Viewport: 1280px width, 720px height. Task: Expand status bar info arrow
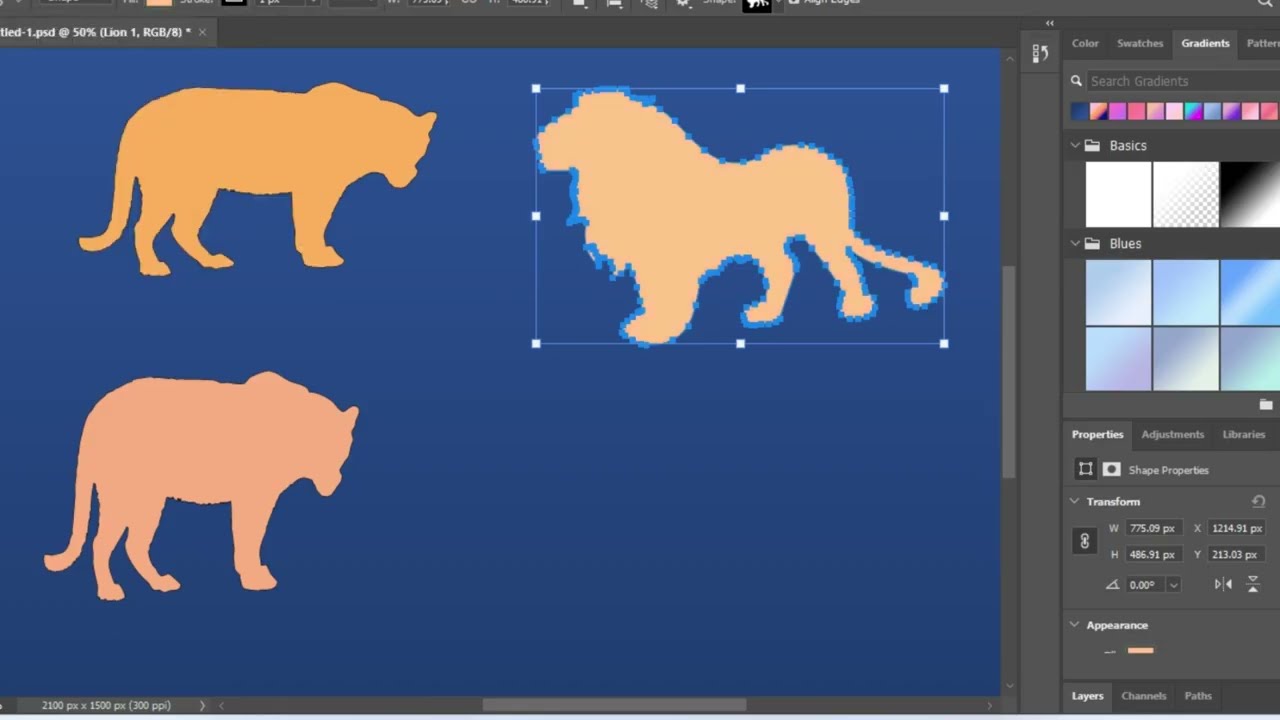click(x=202, y=705)
